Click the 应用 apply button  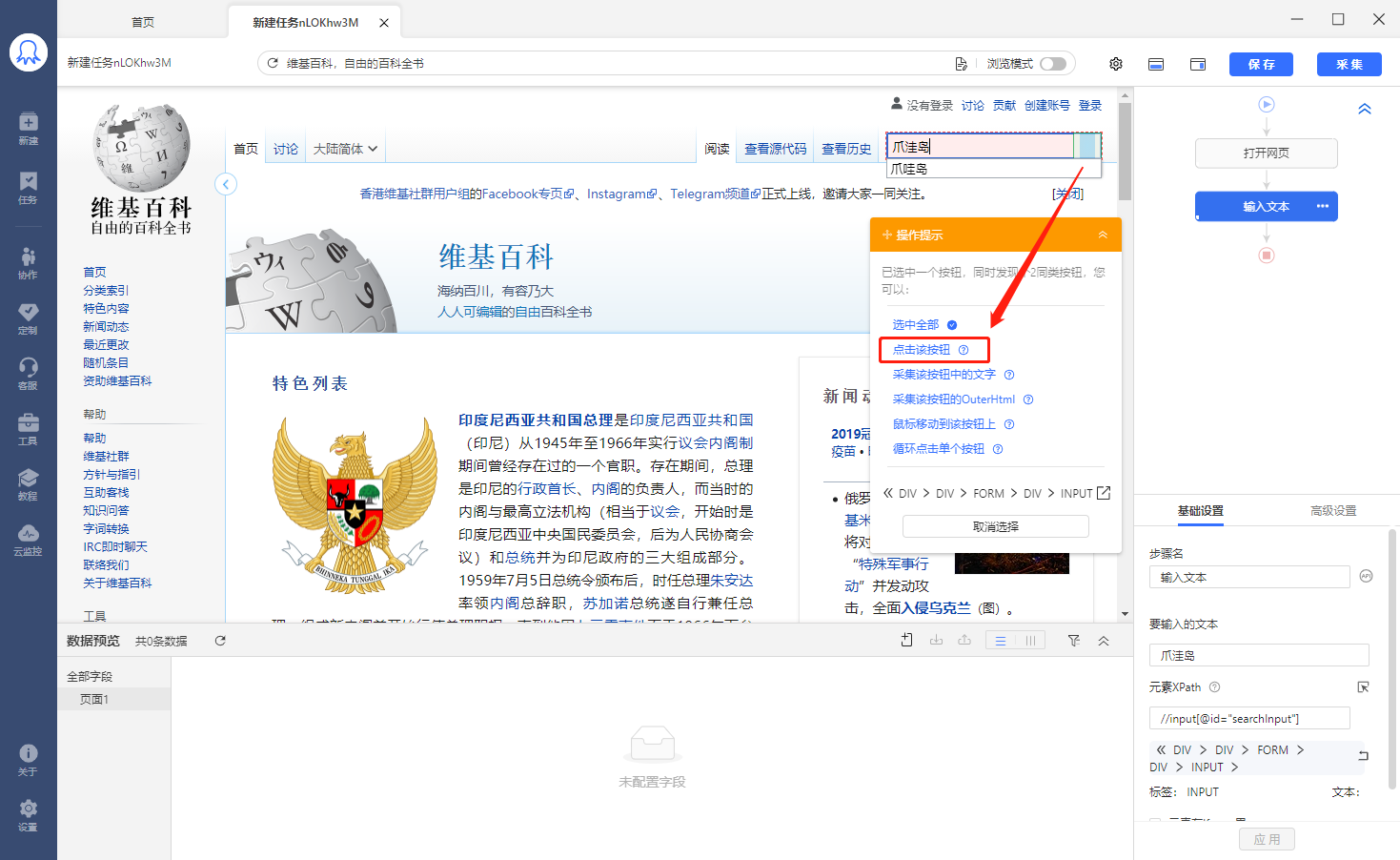tap(1268, 839)
